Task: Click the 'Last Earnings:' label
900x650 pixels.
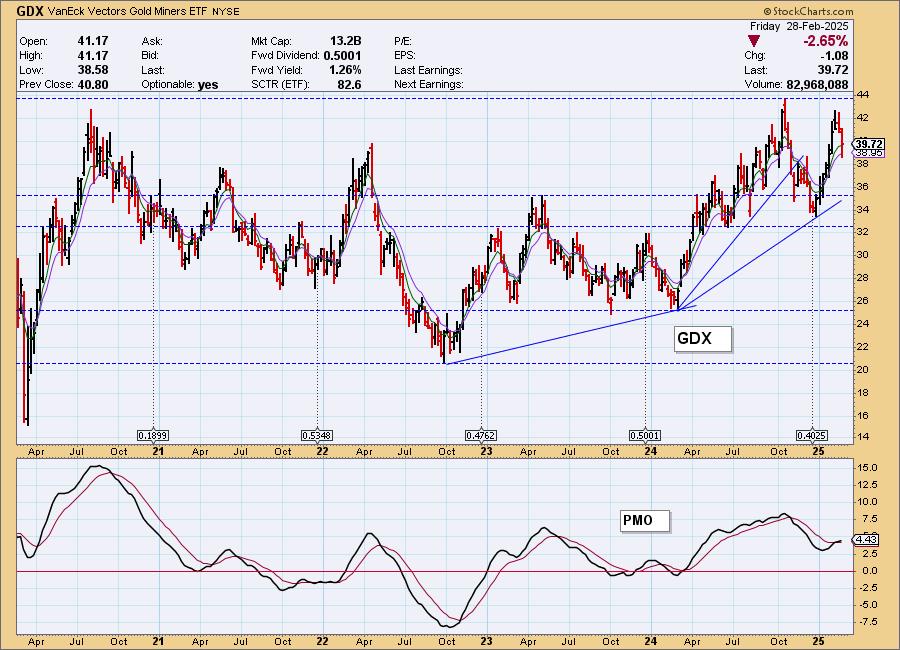Action: (x=428, y=70)
